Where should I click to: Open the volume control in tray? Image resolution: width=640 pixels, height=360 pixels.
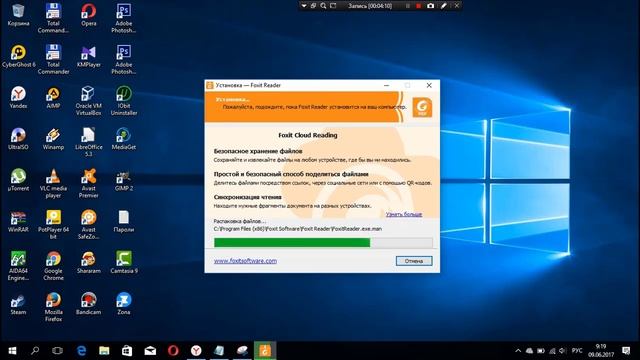coord(563,351)
